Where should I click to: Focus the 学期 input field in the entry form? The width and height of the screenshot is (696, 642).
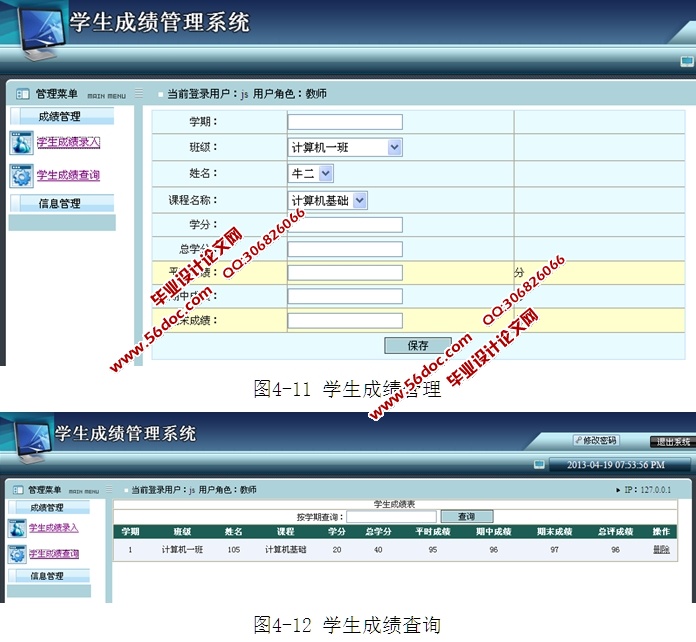coord(345,122)
